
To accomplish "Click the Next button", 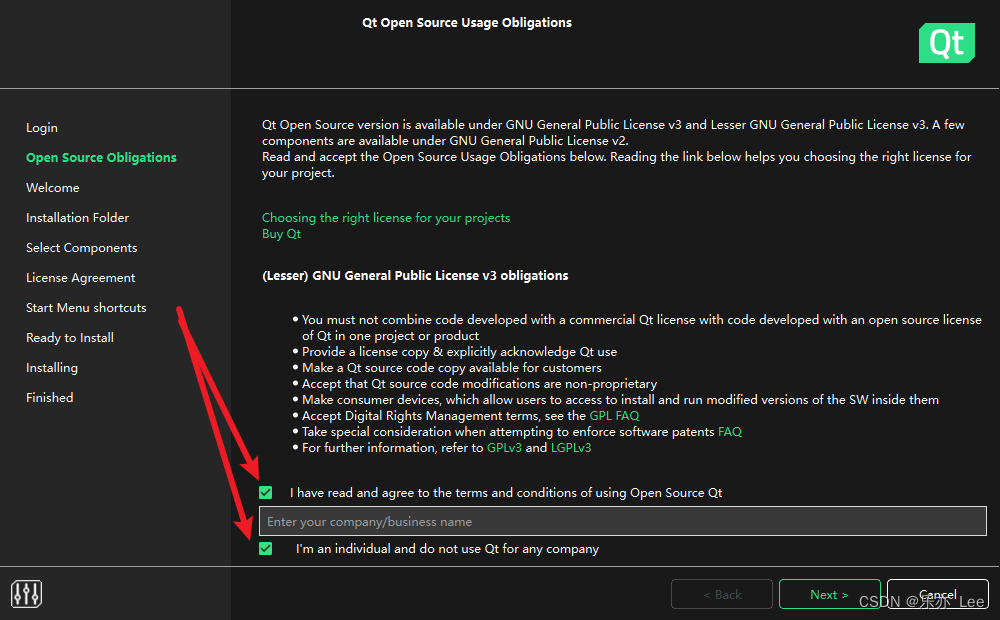I will click(x=829, y=594).
